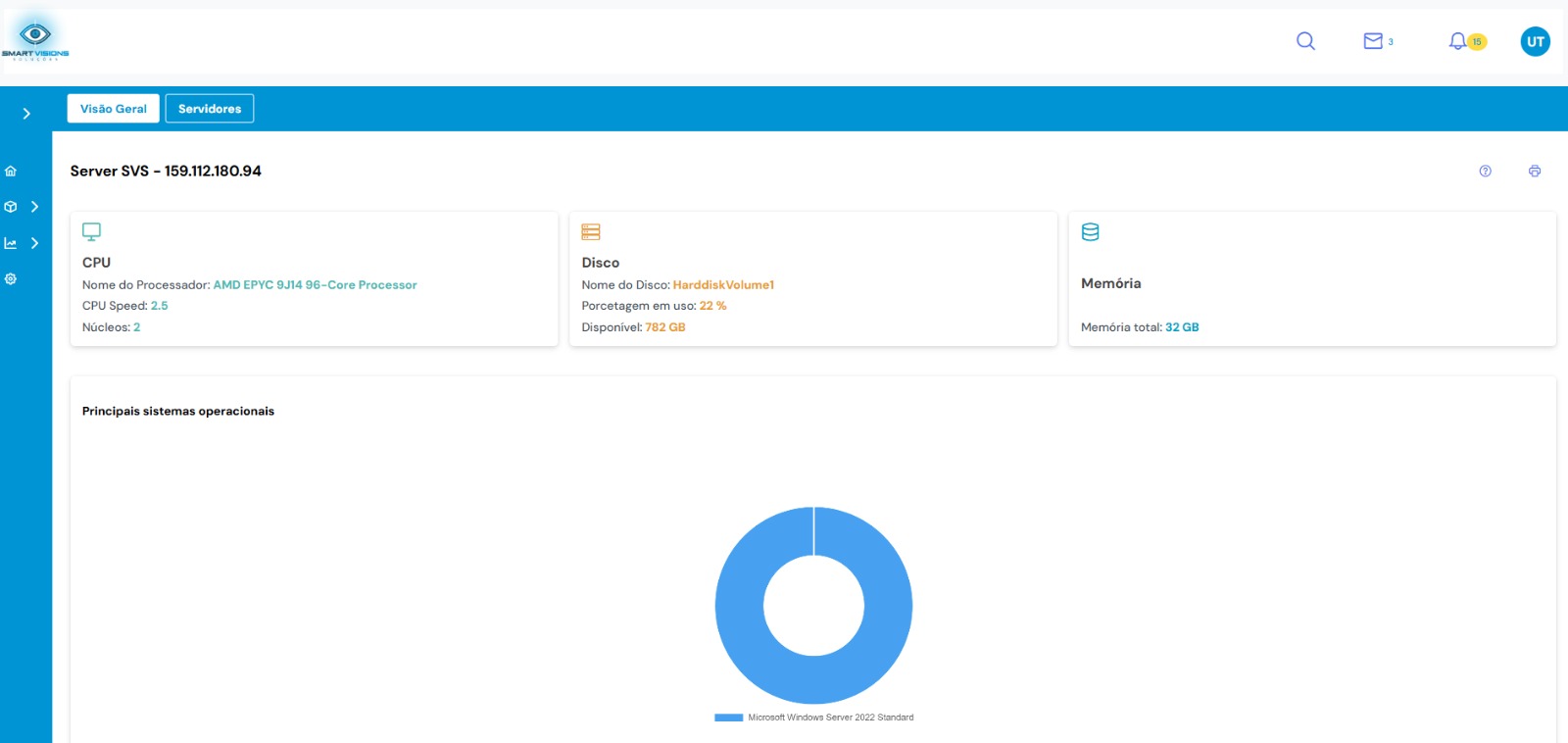Go to home via sidebar house icon
Image resolution: width=1568 pixels, height=743 pixels.
coord(11,172)
